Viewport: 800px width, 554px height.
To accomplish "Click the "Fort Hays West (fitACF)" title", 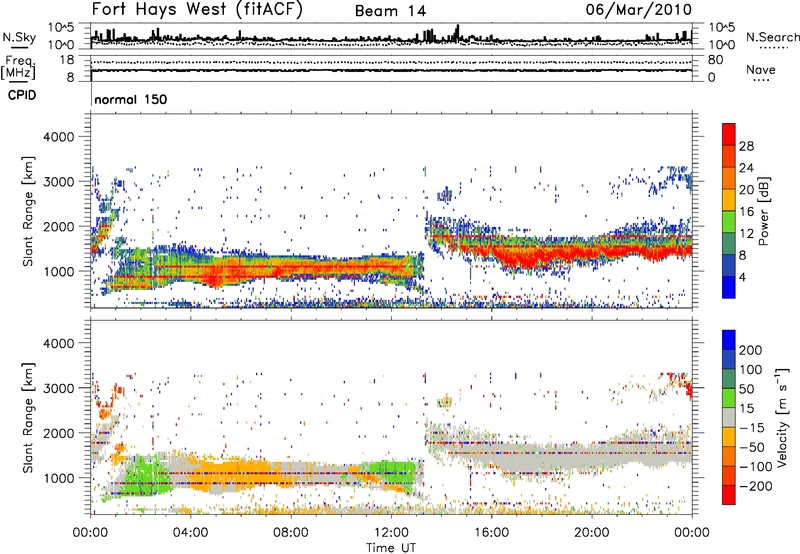I will pos(197,9).
